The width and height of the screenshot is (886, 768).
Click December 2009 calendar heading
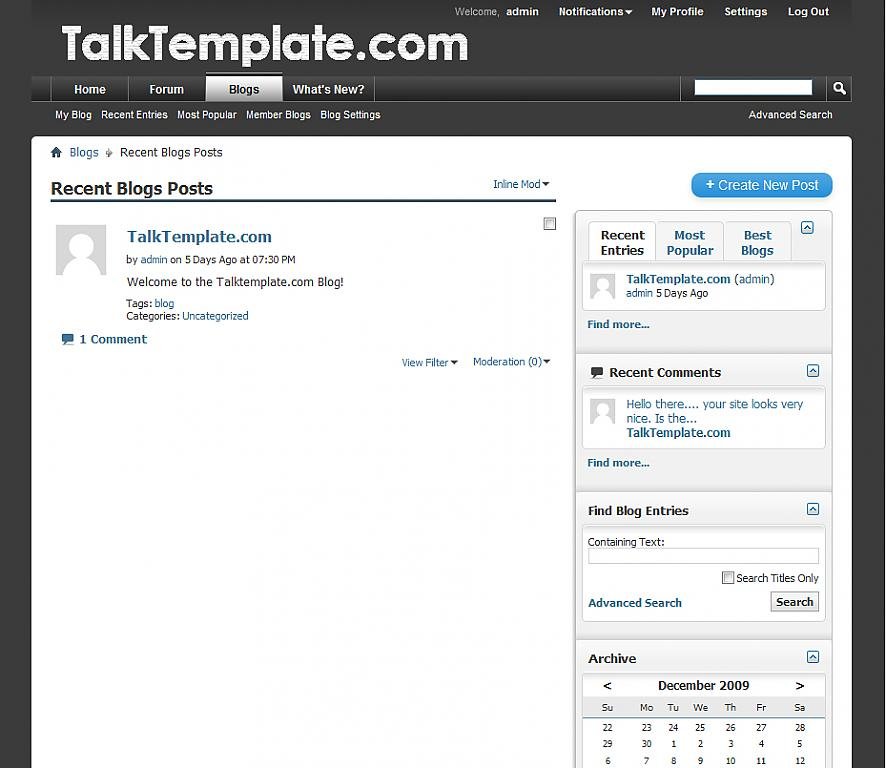[703, 685]
